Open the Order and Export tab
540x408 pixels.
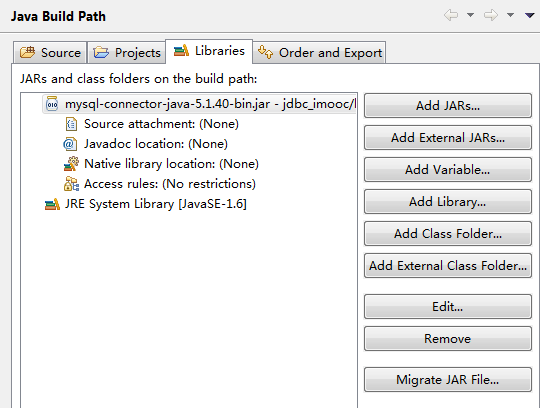319,53
